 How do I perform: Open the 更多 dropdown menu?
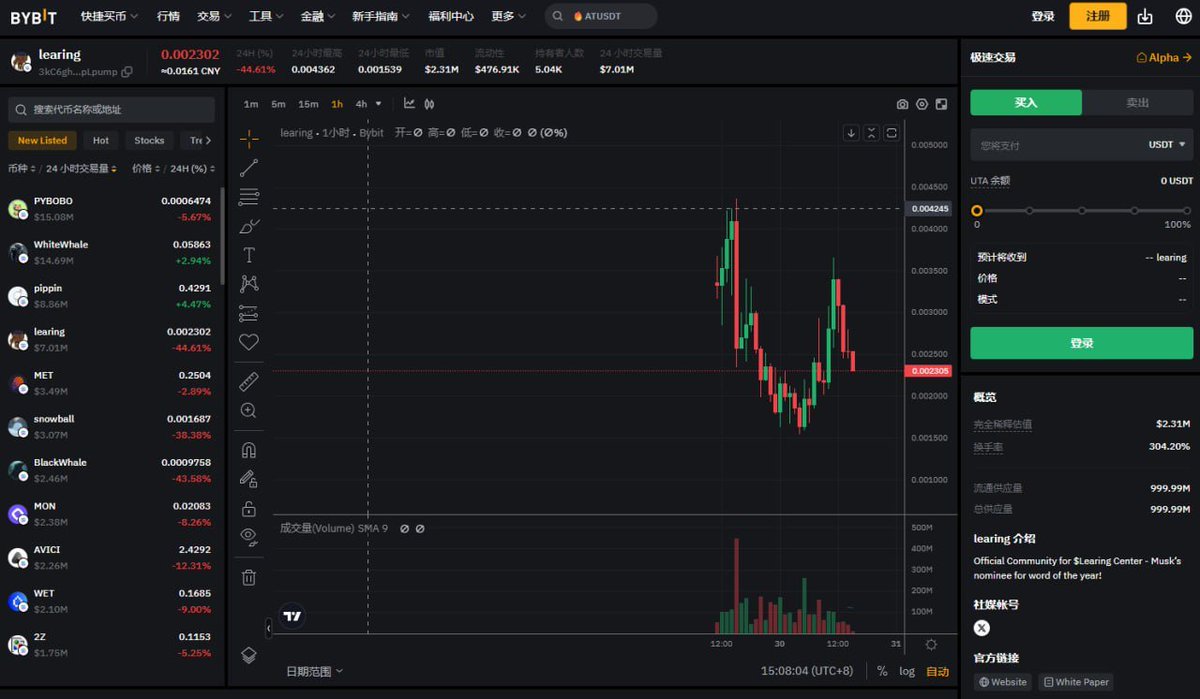tap(509, 16)
